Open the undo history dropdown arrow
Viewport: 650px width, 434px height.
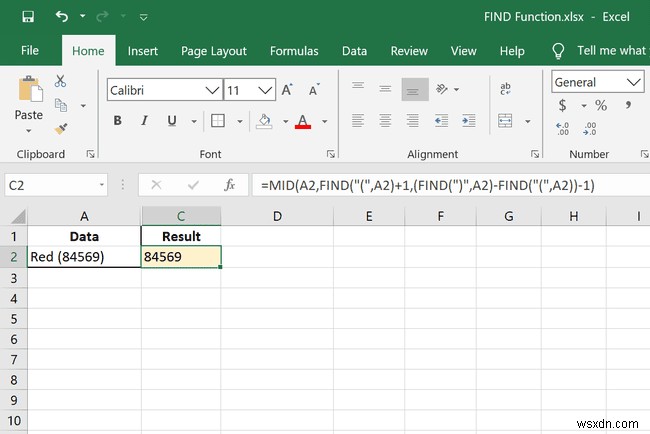coord(82,16)
